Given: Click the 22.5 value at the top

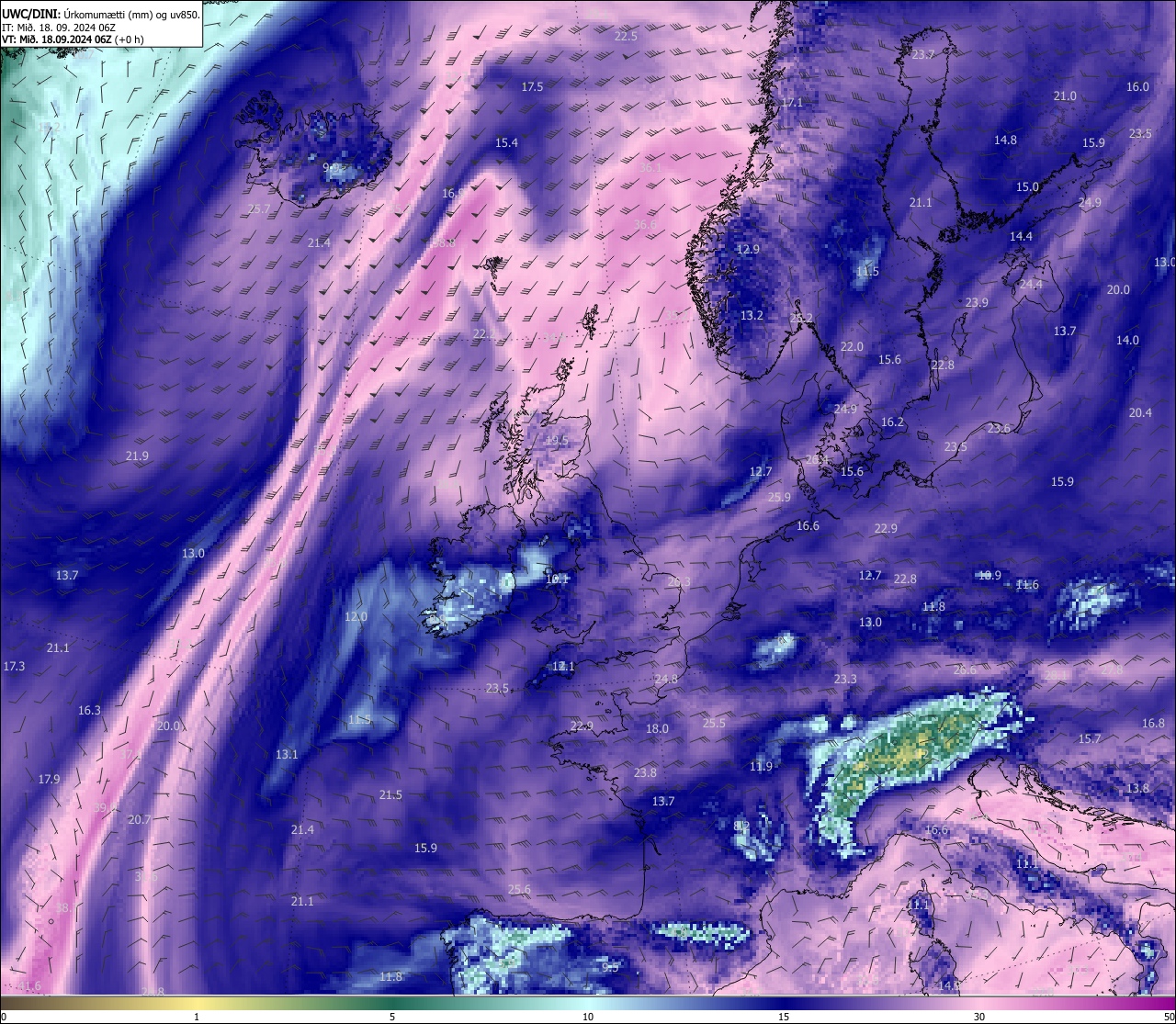Looking at the screenshot, I should pyautogui.click(x=626, y=37).
